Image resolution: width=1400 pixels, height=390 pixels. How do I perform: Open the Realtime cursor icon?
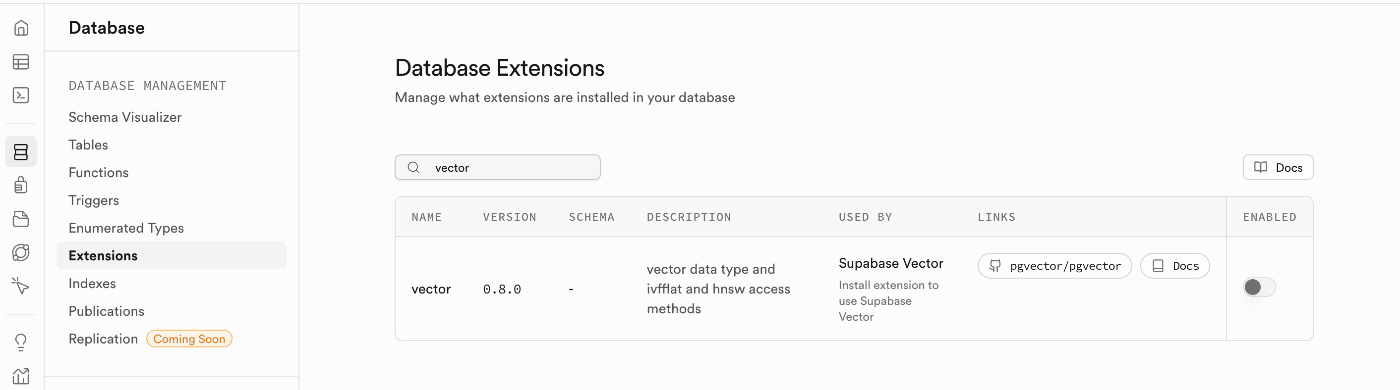(21, 286)
